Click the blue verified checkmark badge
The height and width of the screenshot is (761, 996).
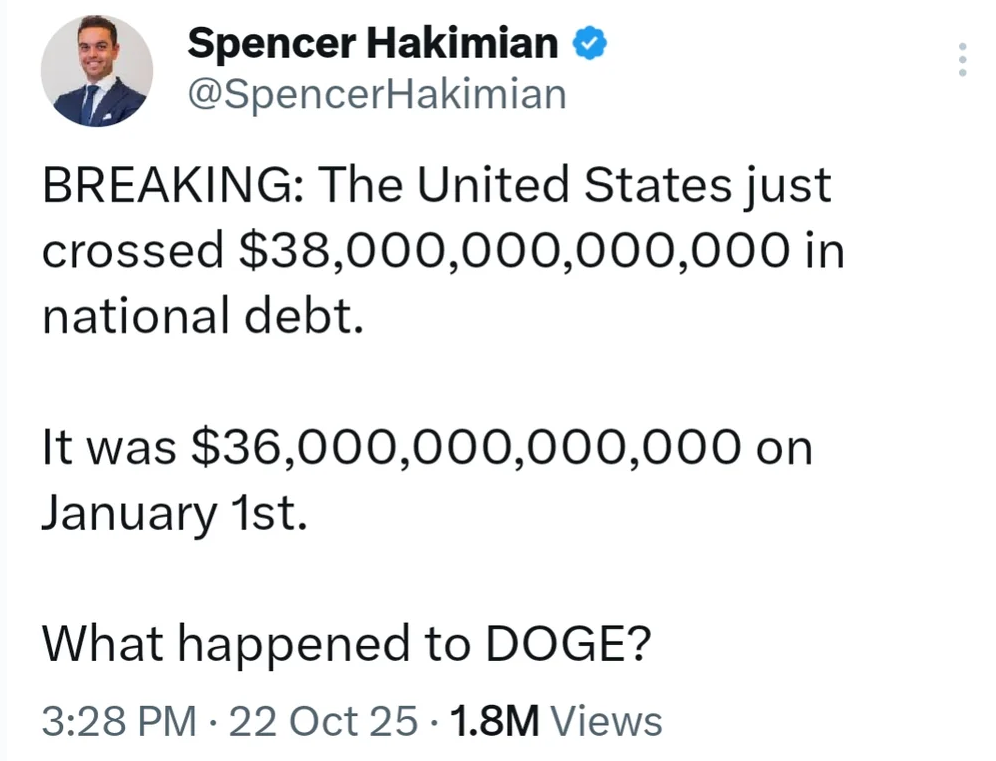[586, 43]
